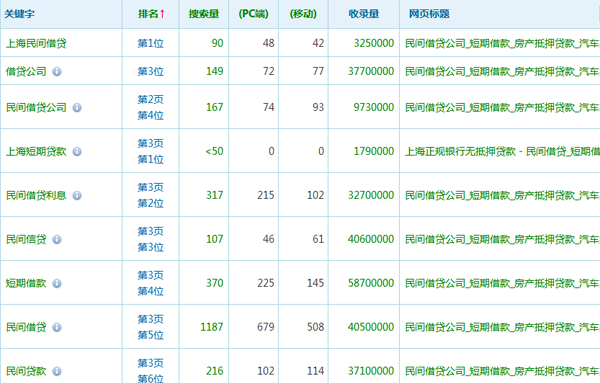Click mobile value 508

[315, 328]
